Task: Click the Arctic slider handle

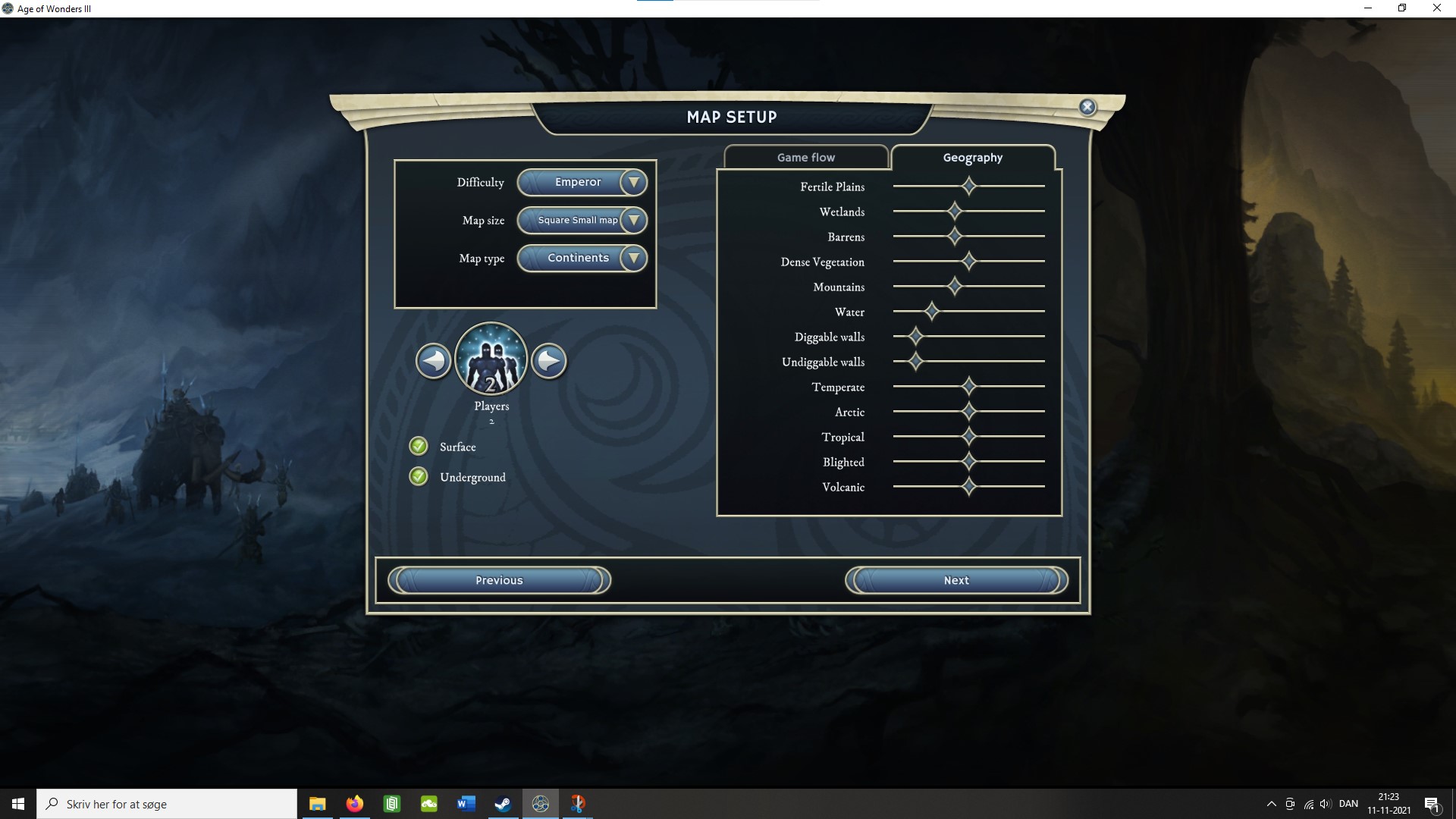Action: 969,411
